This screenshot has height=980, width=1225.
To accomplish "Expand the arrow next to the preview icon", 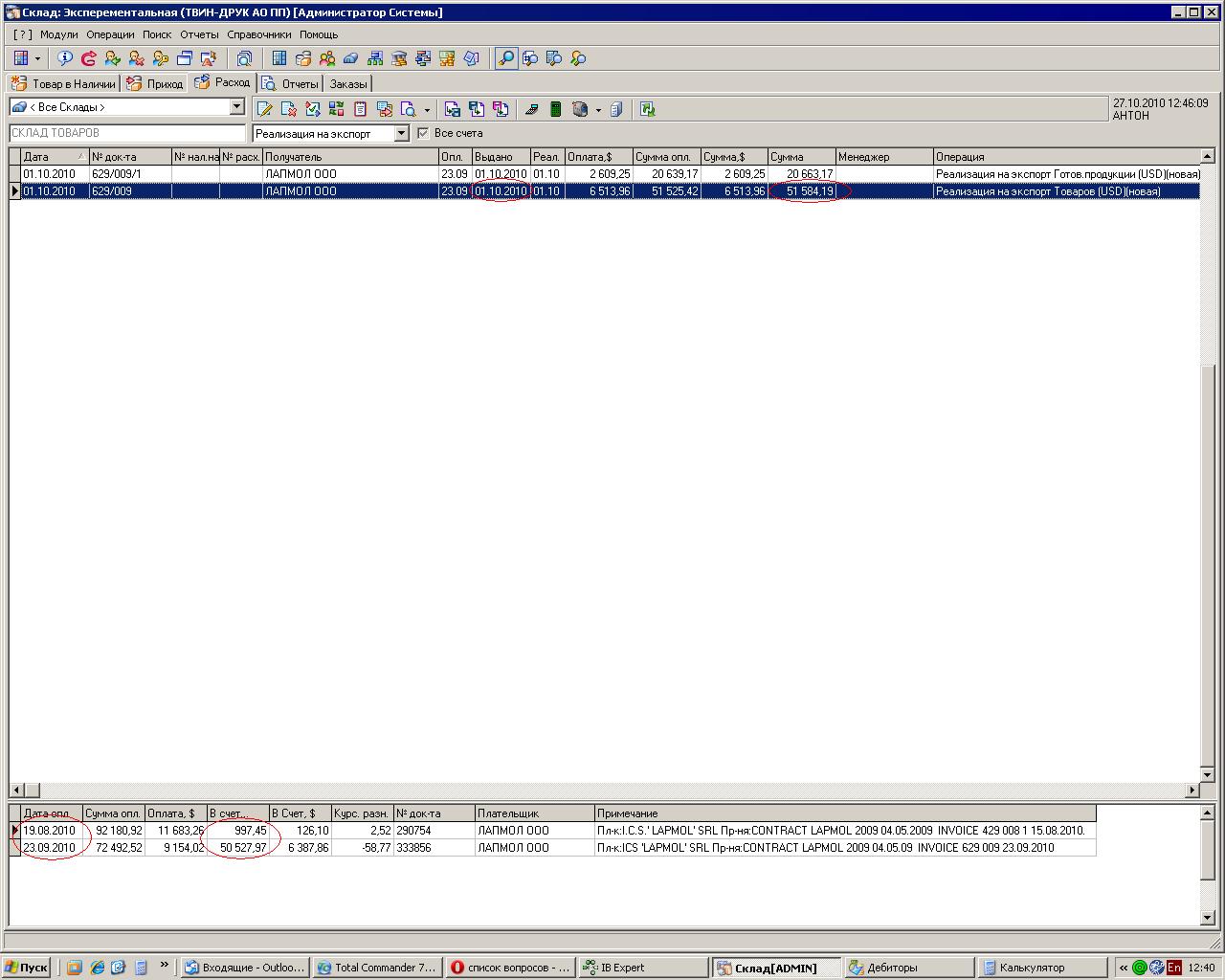I will click(427, 110).
